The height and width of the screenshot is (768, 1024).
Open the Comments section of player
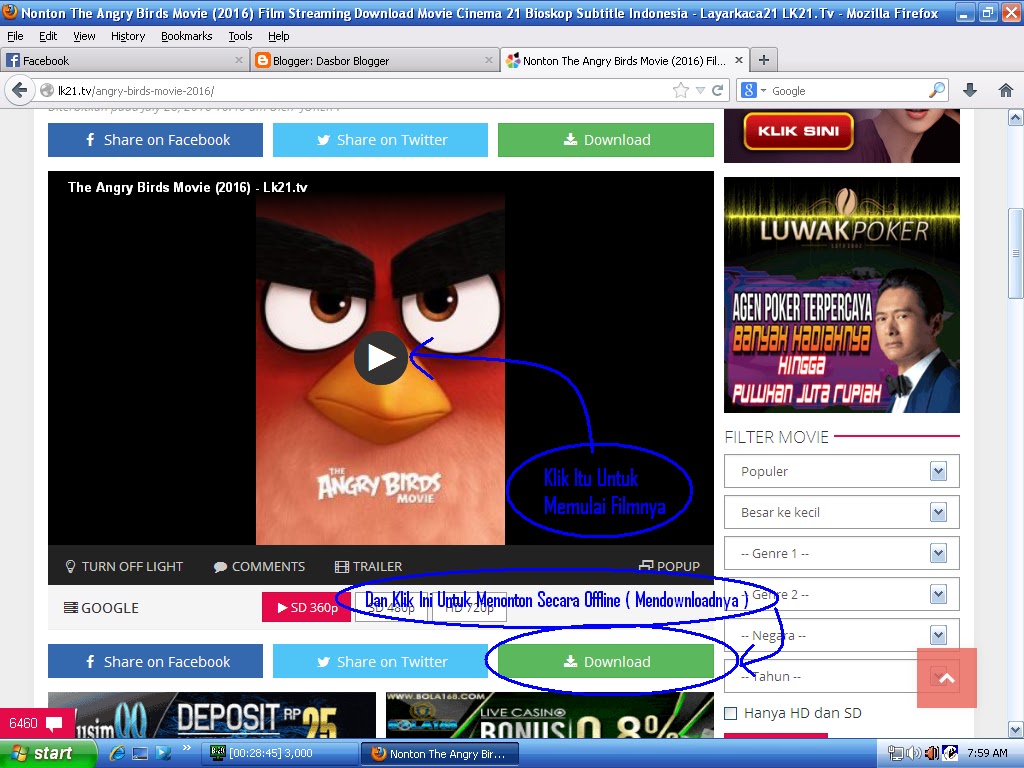point(259,566)
